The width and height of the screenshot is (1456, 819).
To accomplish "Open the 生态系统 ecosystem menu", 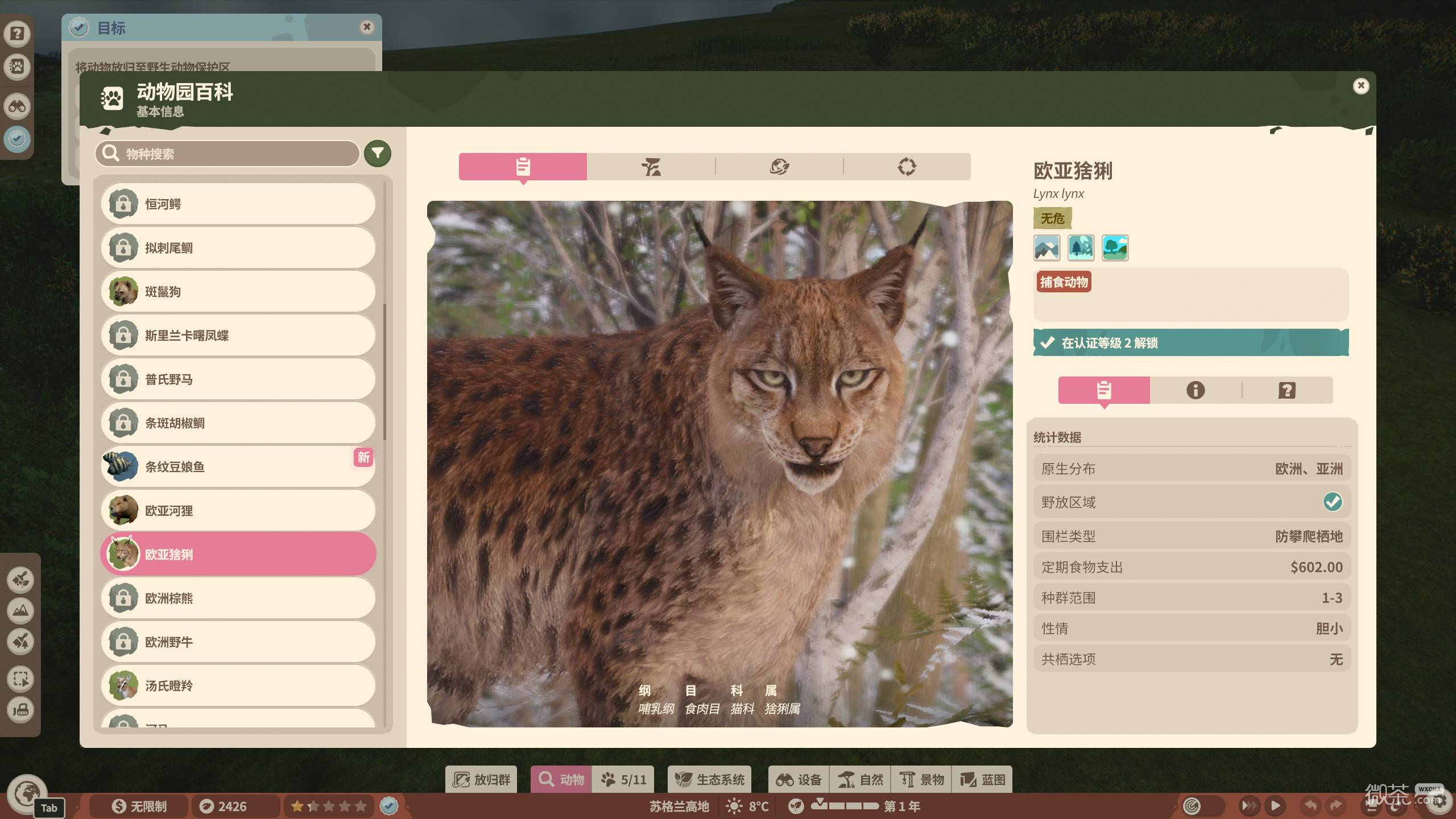I will pos(709,779).
